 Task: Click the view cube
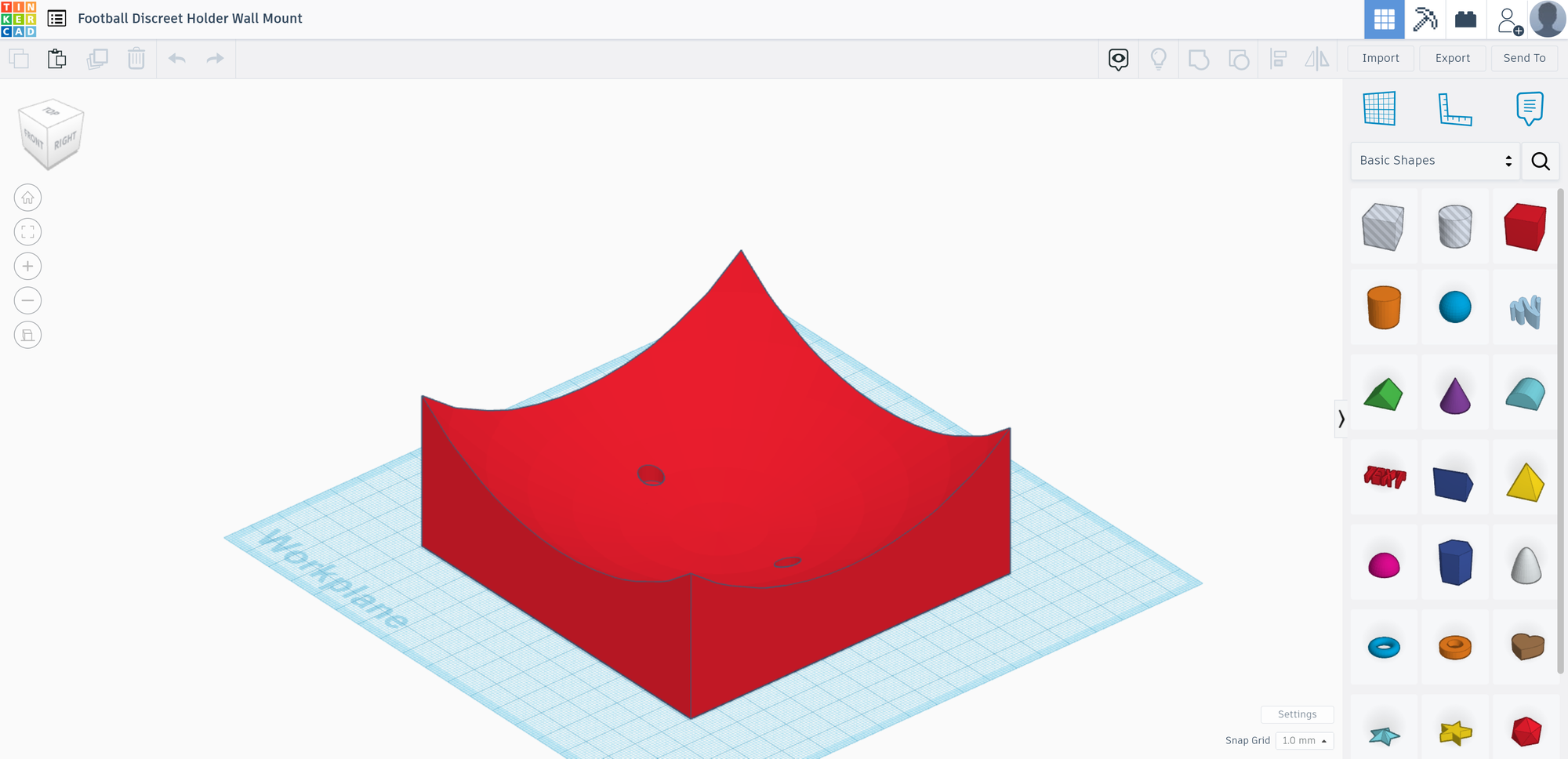51,133
